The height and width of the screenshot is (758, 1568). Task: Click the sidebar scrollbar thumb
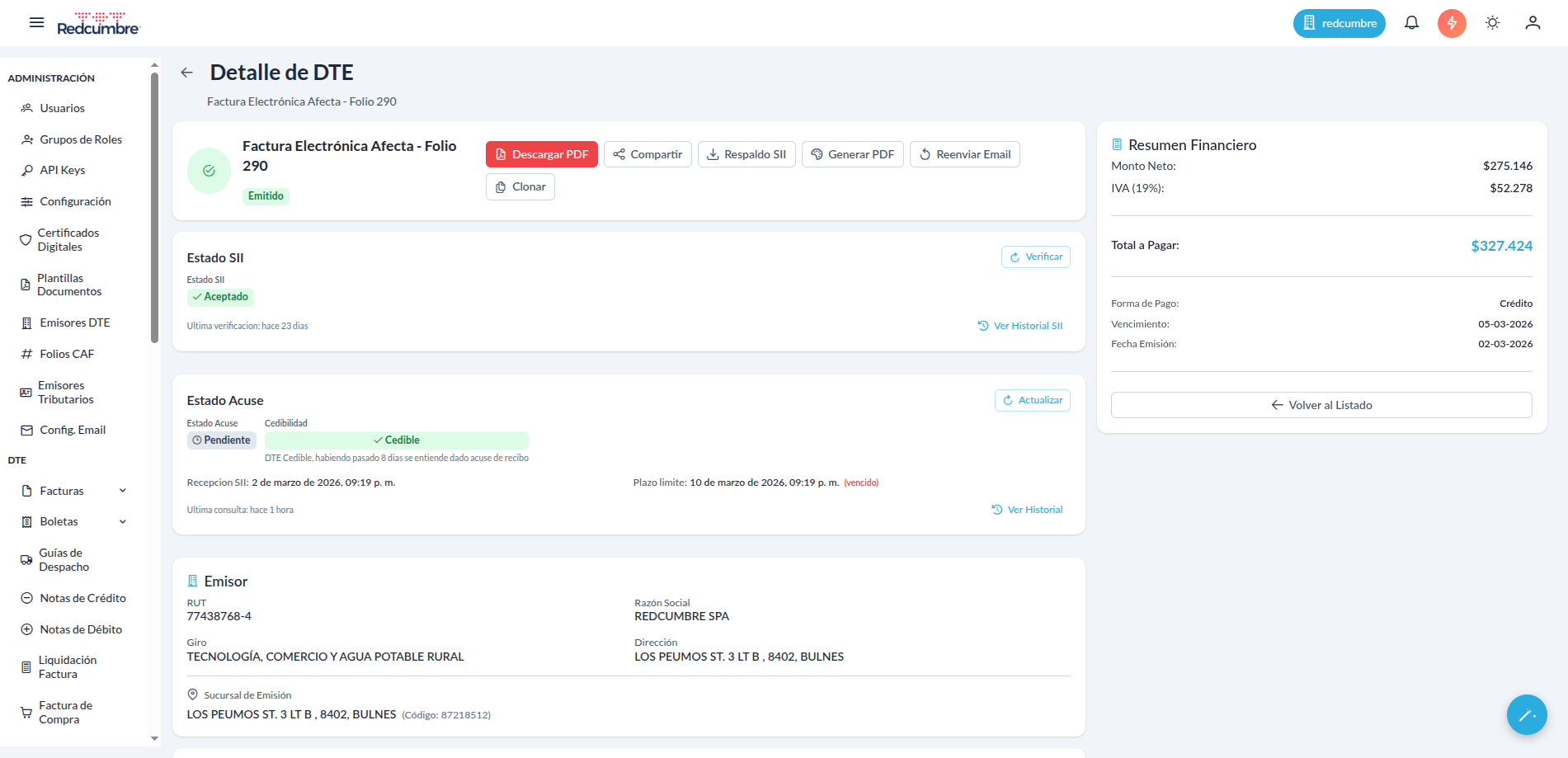[154, 208]
